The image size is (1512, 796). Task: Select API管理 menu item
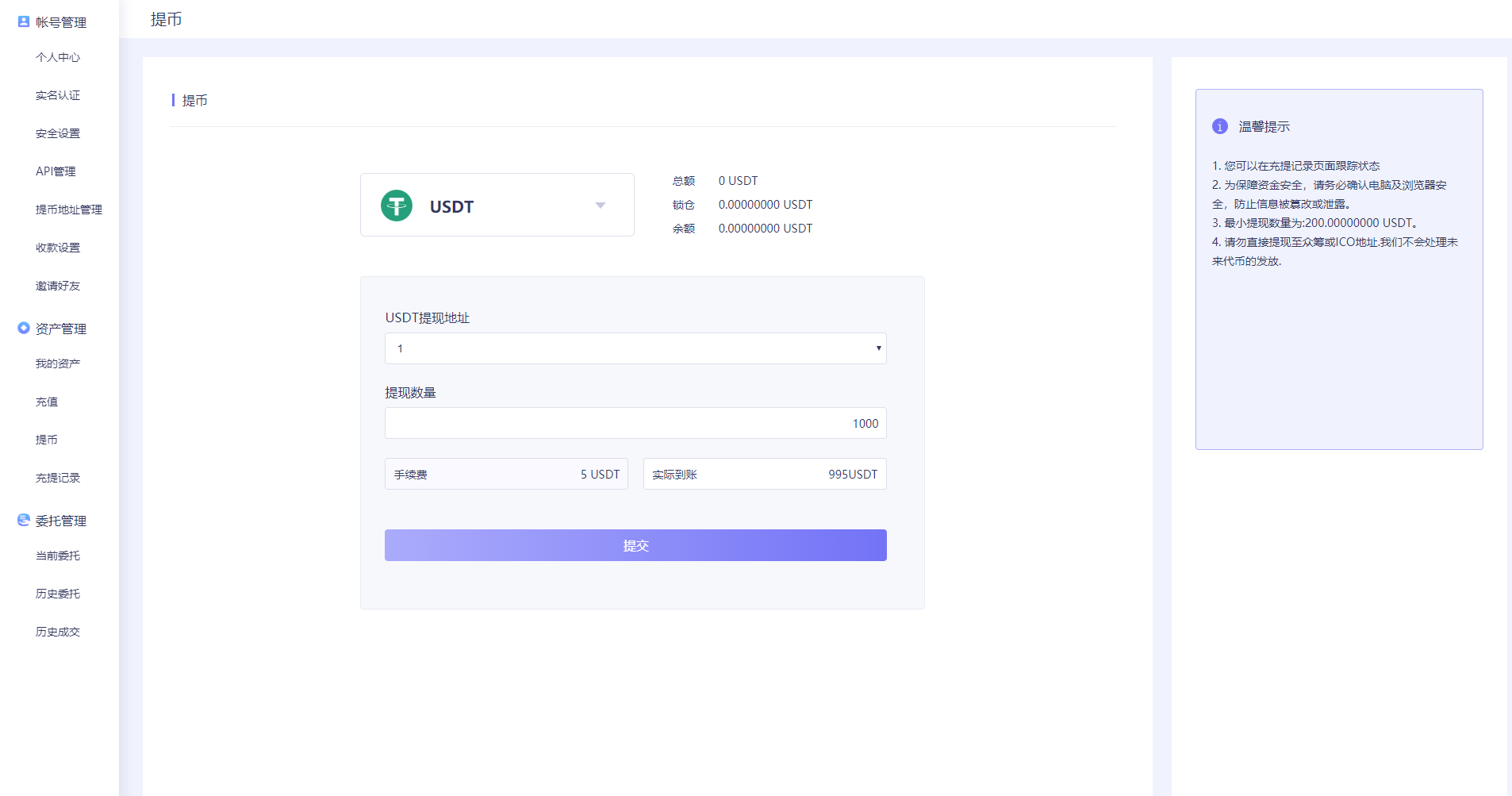[x=56, y=171]
